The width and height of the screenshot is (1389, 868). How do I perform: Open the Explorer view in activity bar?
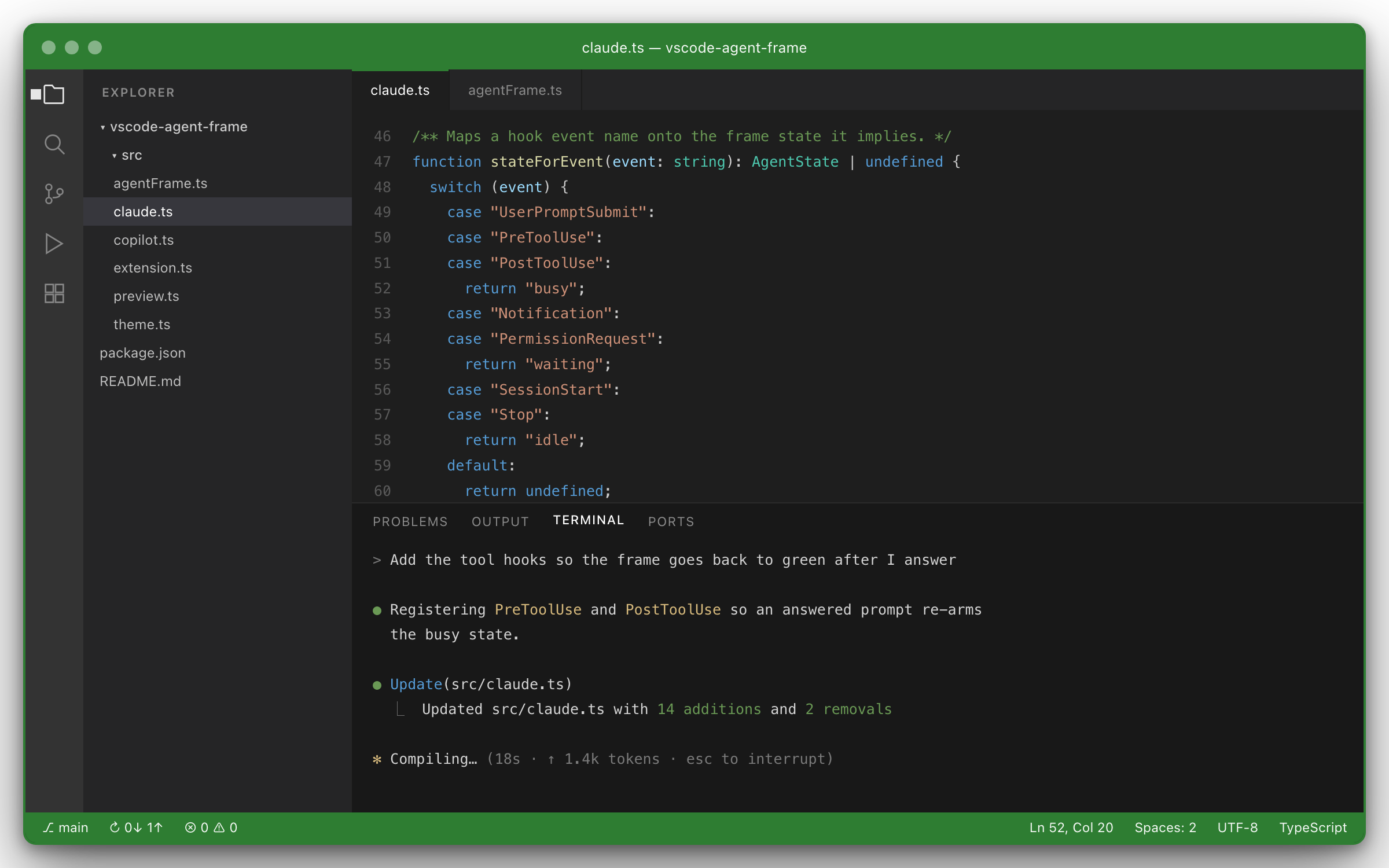pos(54,94)
